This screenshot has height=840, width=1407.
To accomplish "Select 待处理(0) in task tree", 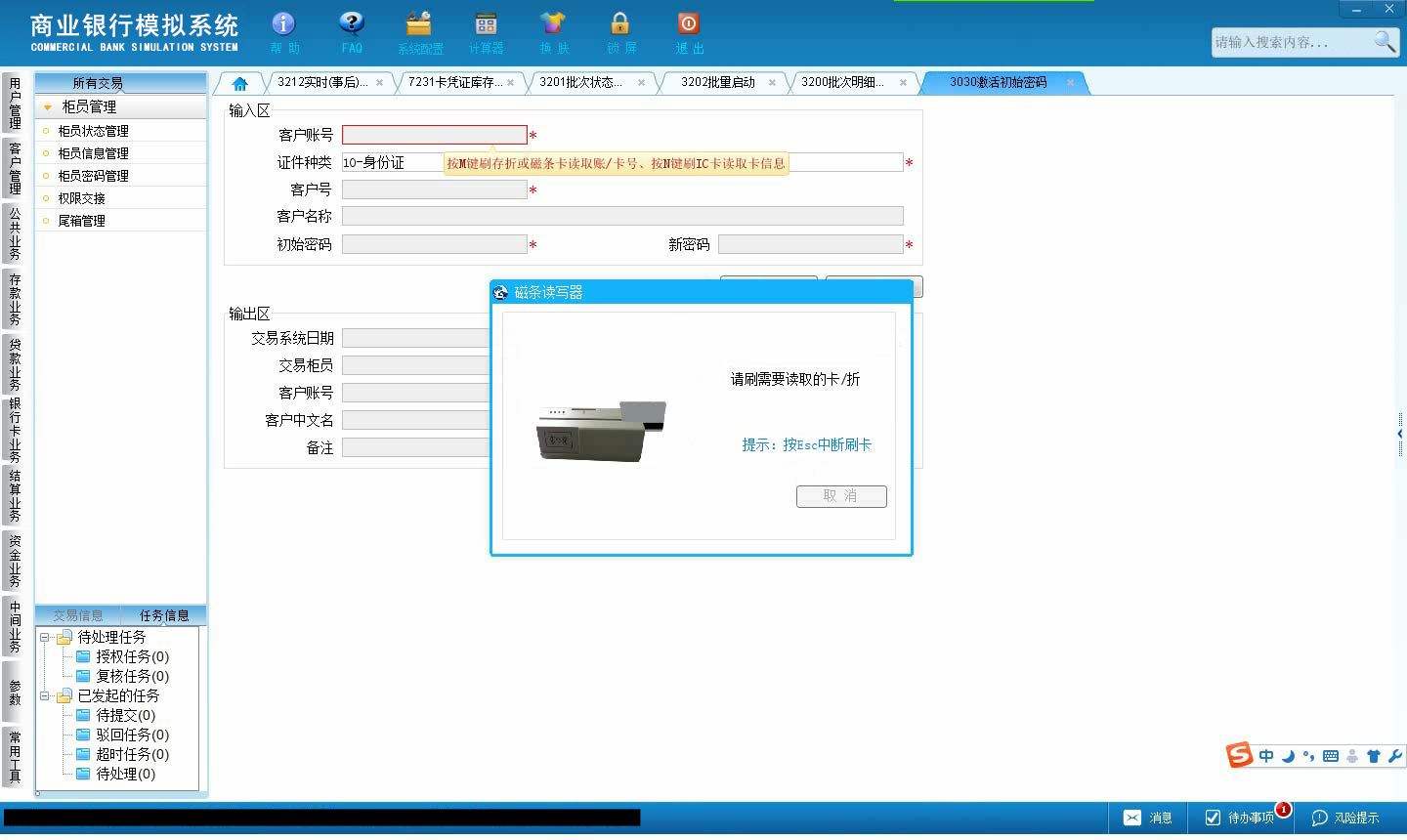I will pyautogui.click(x=125, y=774).
